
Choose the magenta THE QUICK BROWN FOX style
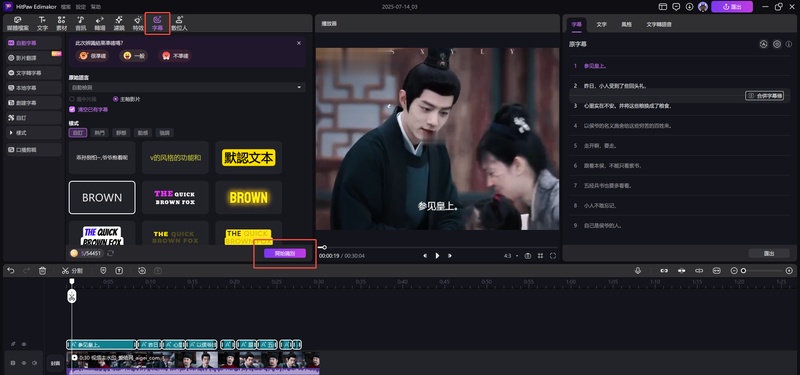[175, 197]
